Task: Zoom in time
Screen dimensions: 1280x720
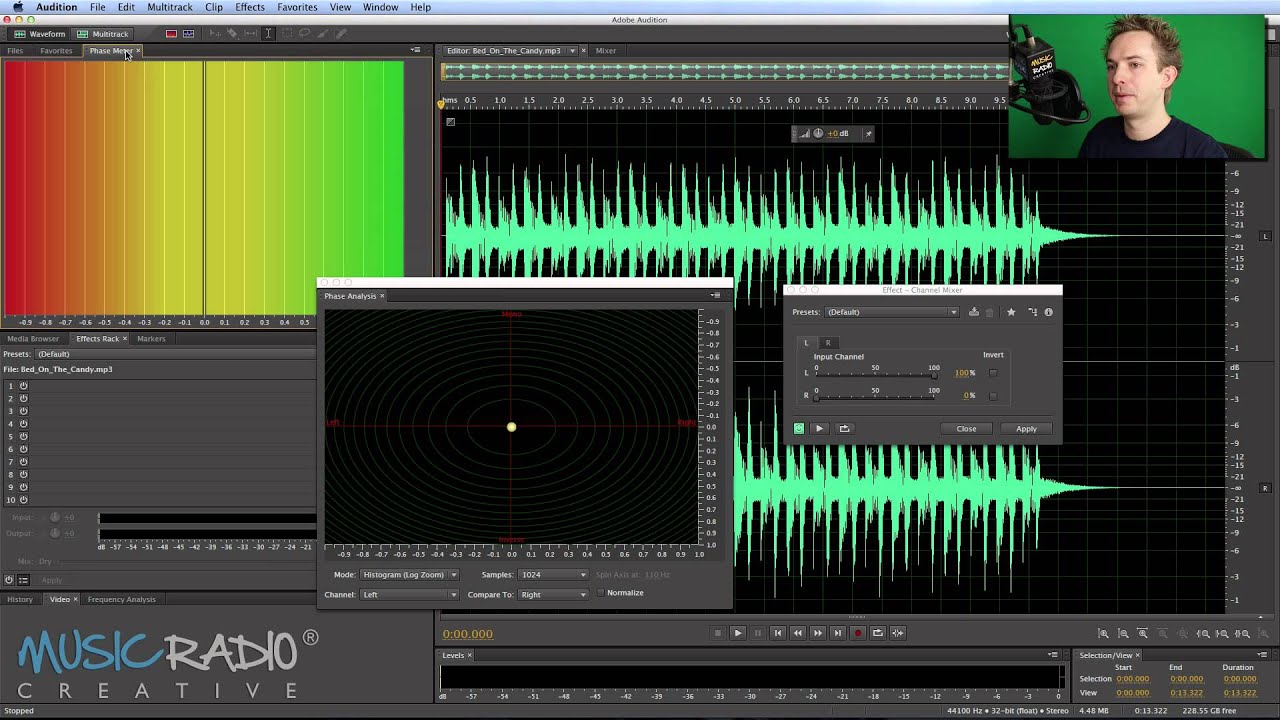Action: (1143, 634)
